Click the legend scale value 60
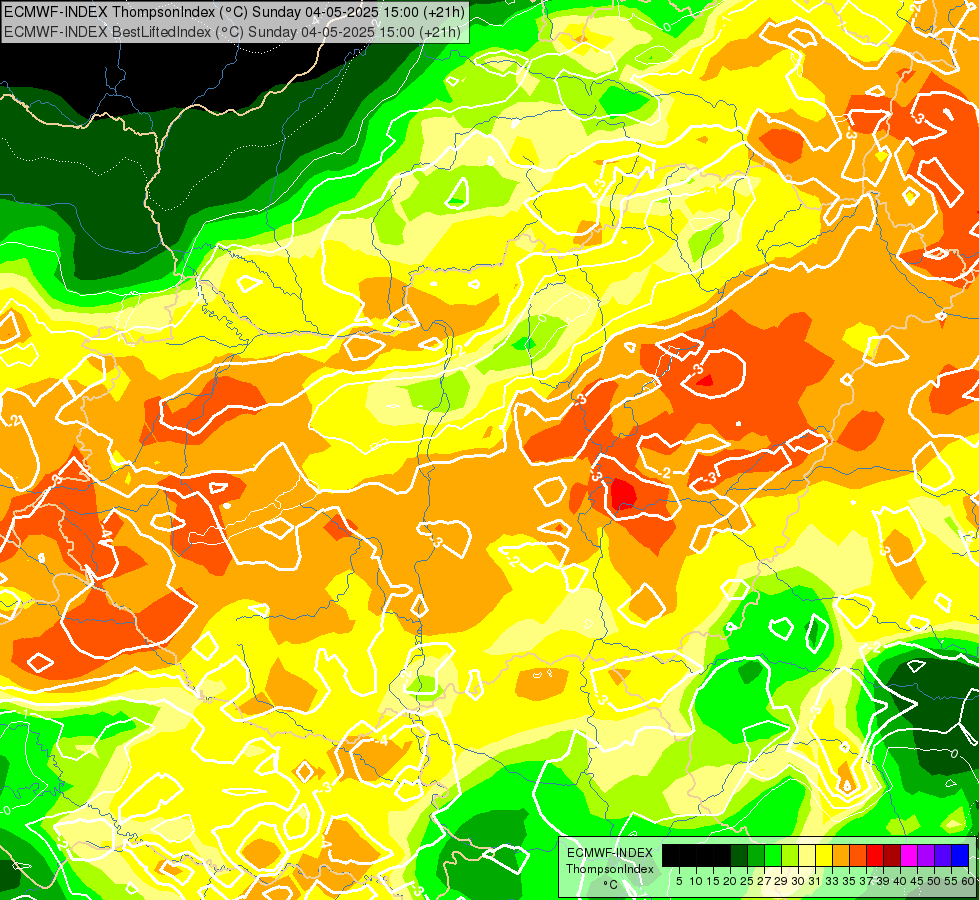Screen dimensions: 979x900 (x=968, y=881)
